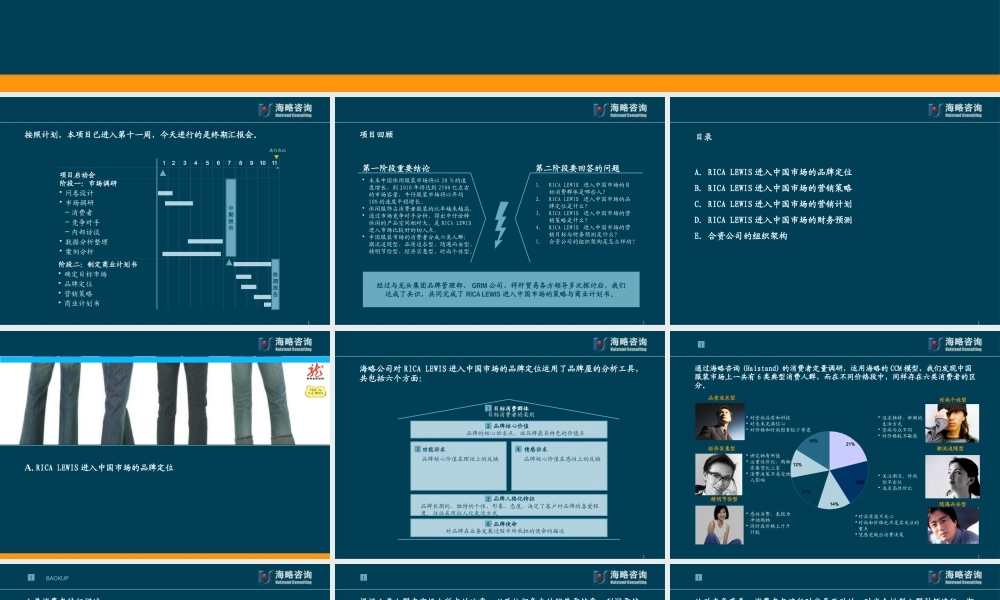Click the 情感诉求 box
Image resolution: width=1000 pixels, height=600 pixels.
[559, 466]
